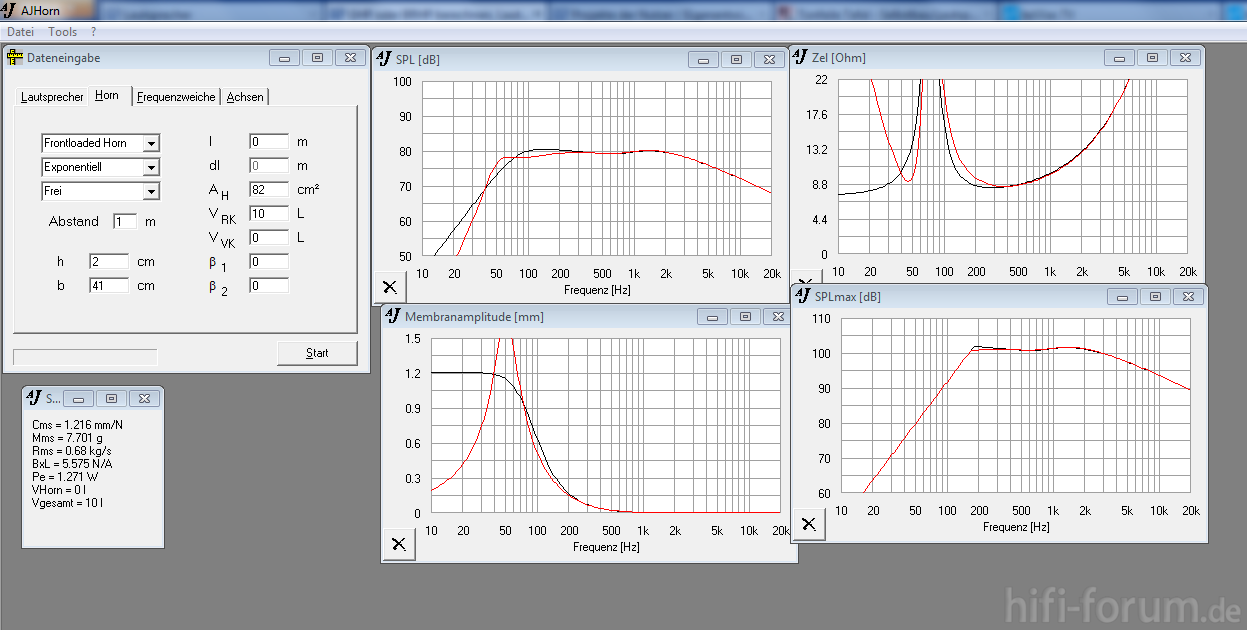Switch to the Frequenzweiche tab

tap(176, 97)
